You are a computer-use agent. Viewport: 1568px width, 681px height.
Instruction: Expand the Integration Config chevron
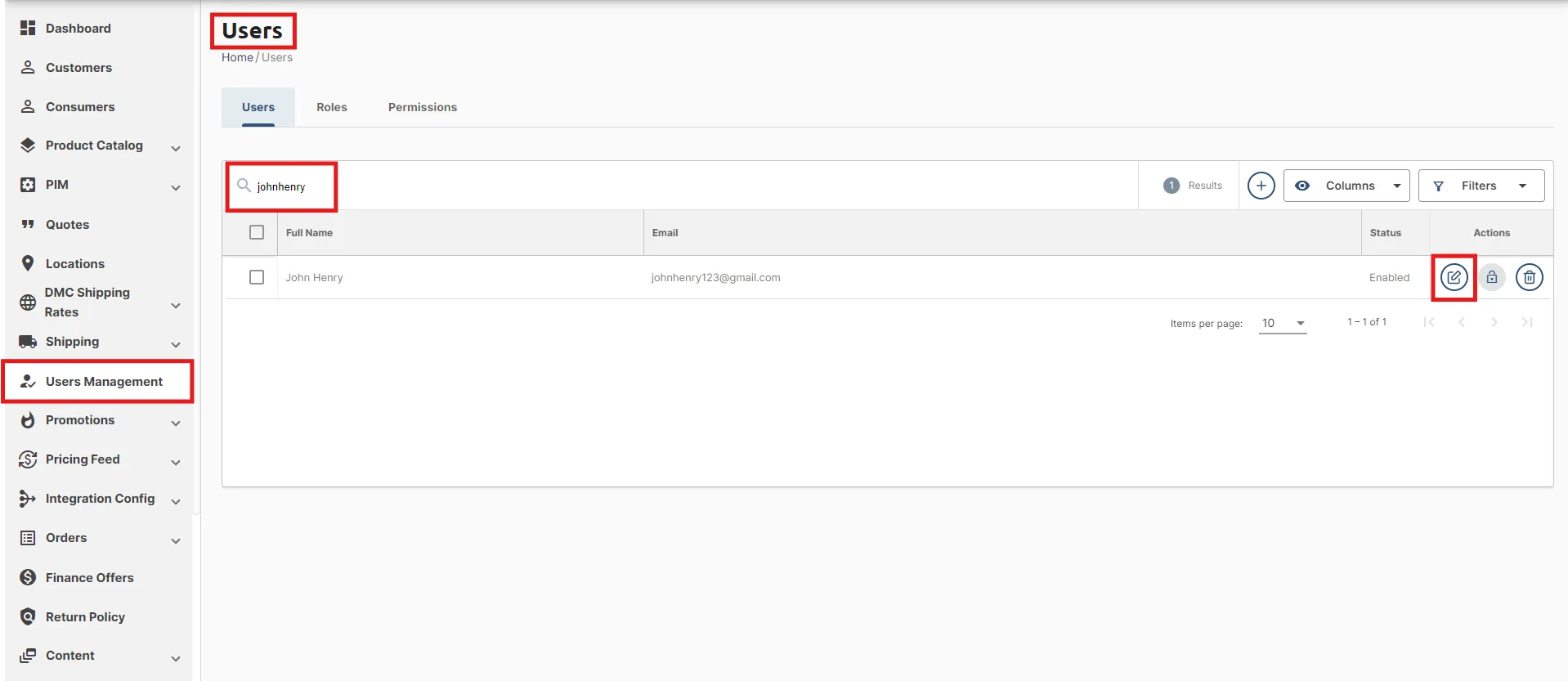click(x=176, y=501)
